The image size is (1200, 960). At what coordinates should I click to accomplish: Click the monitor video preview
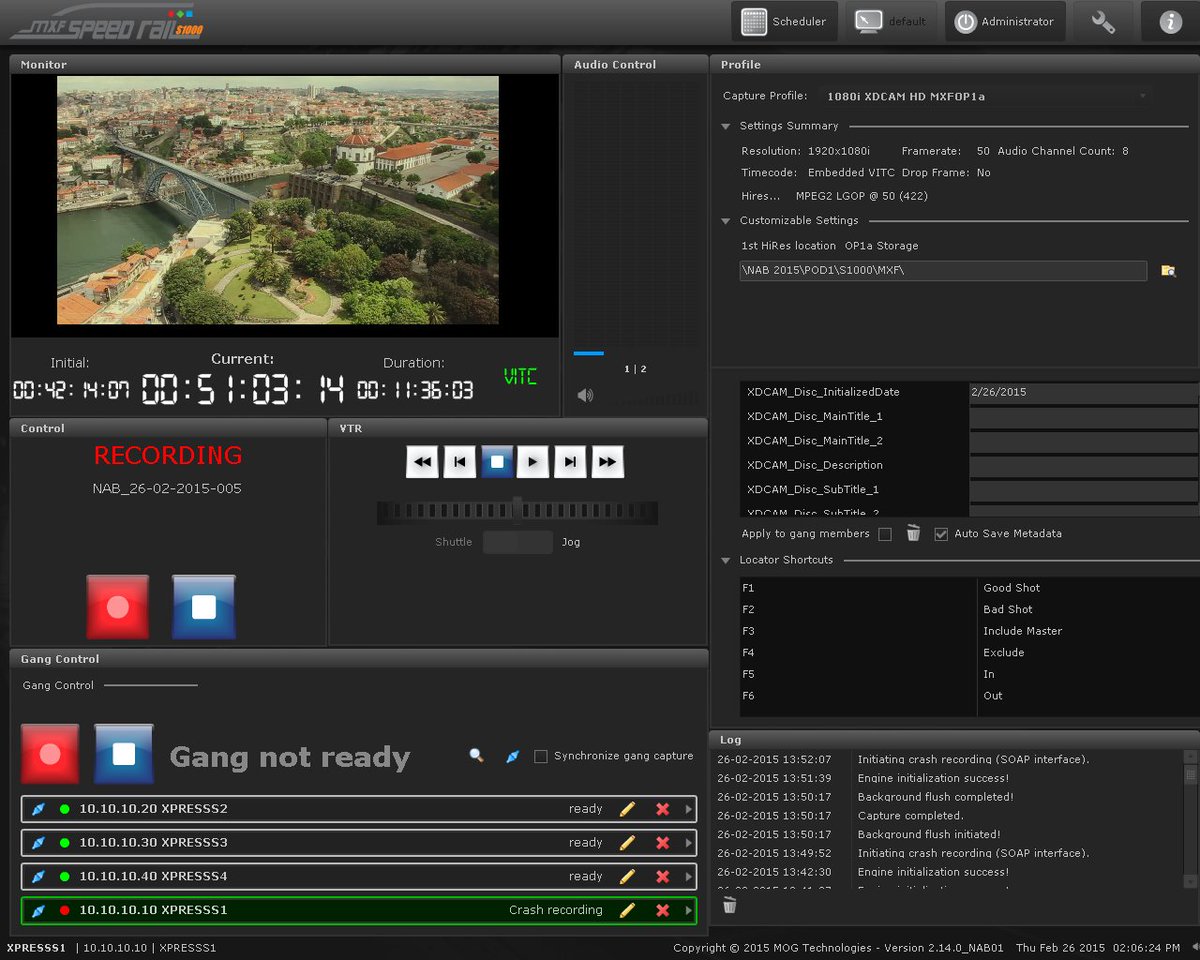[277, 200]
